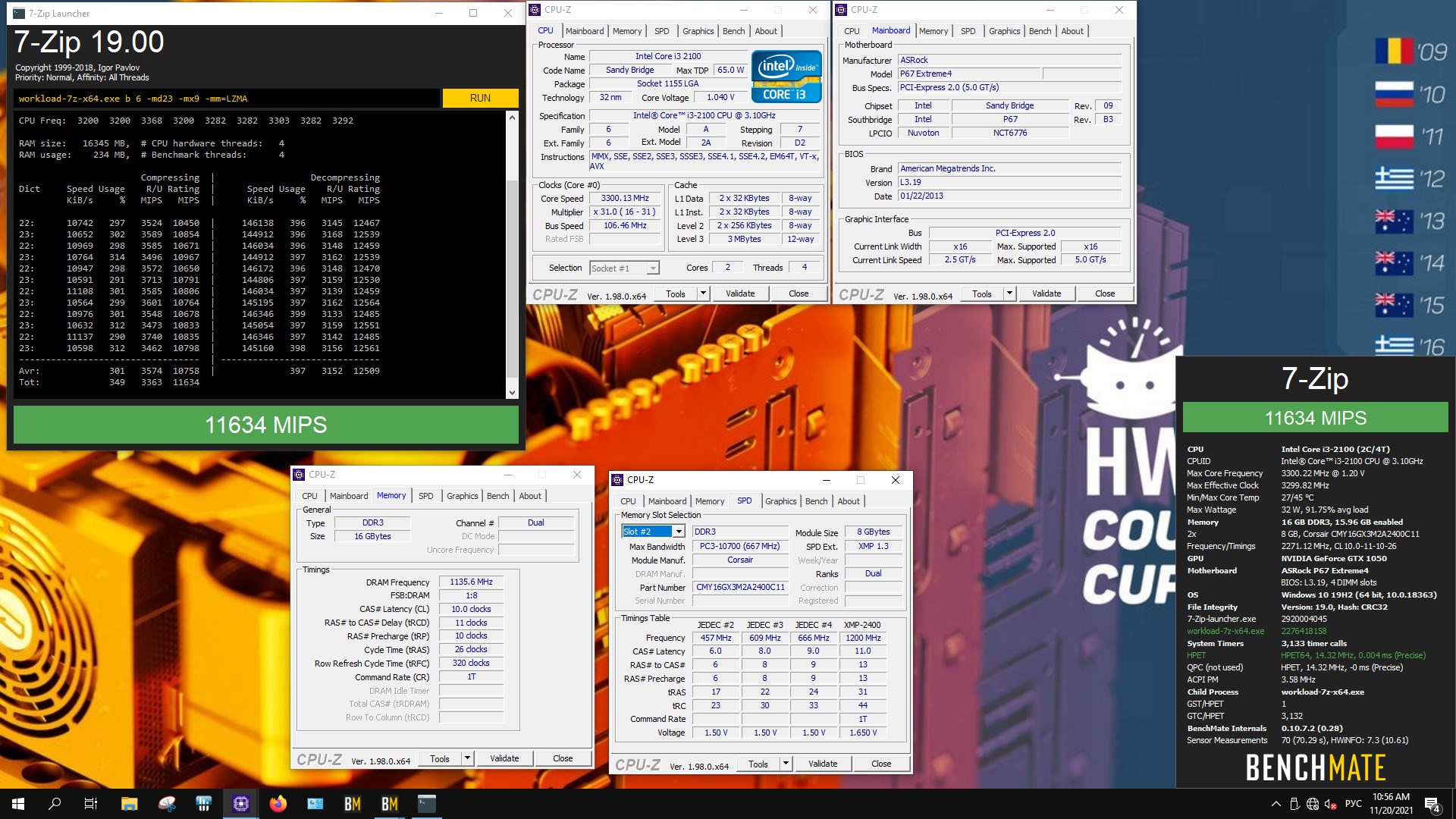
Task: Open the SPD tab in CPU-Z Memory window
Action: point(426,496)
